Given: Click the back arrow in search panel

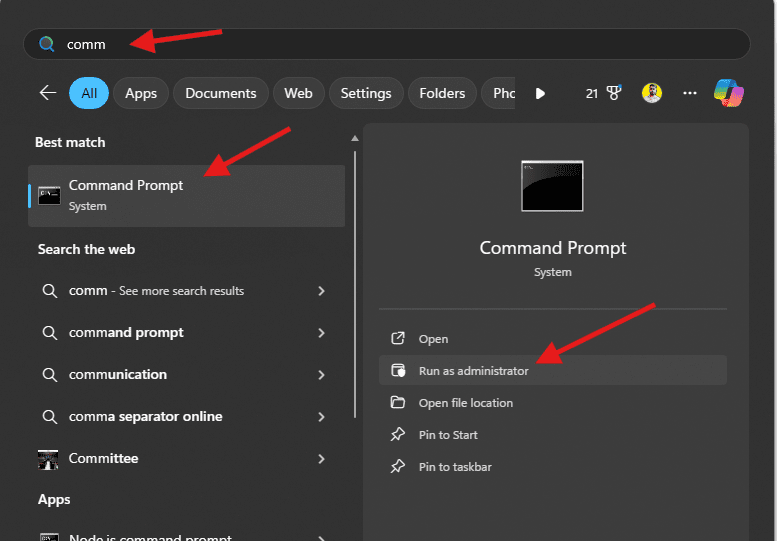Looking at the screenshot, I should [47, 93].
